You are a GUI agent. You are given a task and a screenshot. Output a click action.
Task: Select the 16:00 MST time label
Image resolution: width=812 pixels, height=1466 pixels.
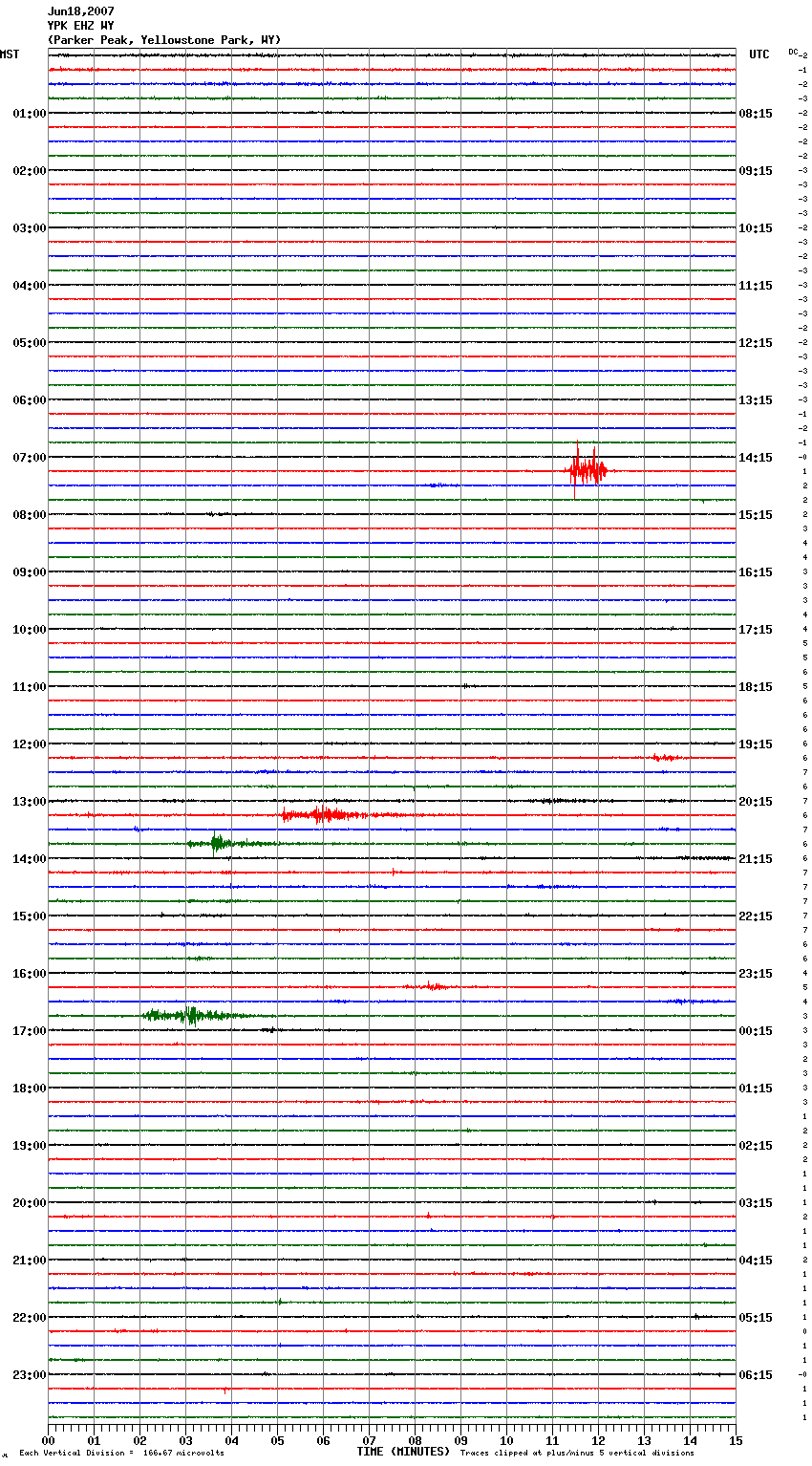tap(30, 974)
